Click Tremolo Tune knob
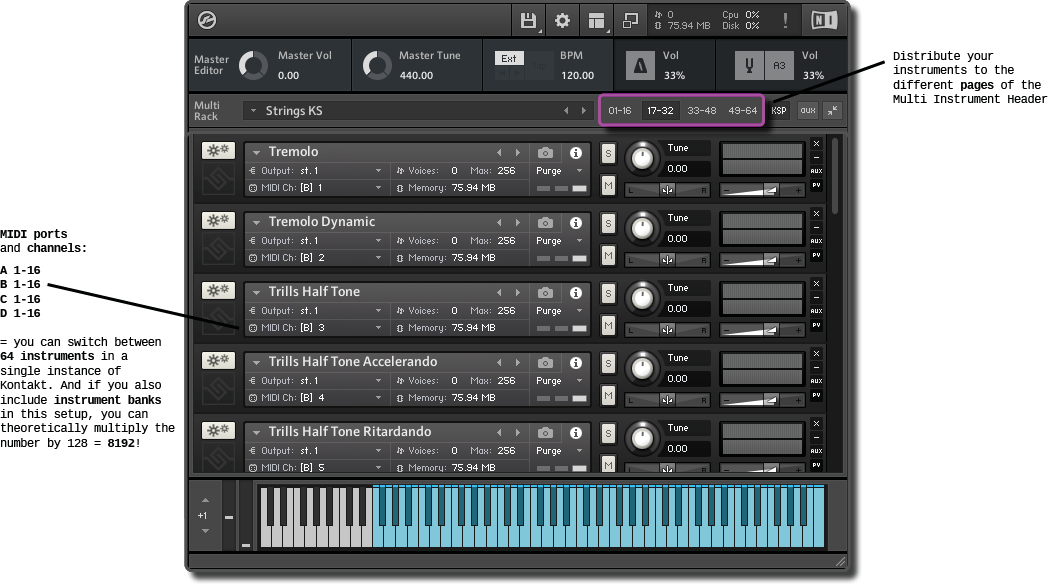 (x=642, y=158)
